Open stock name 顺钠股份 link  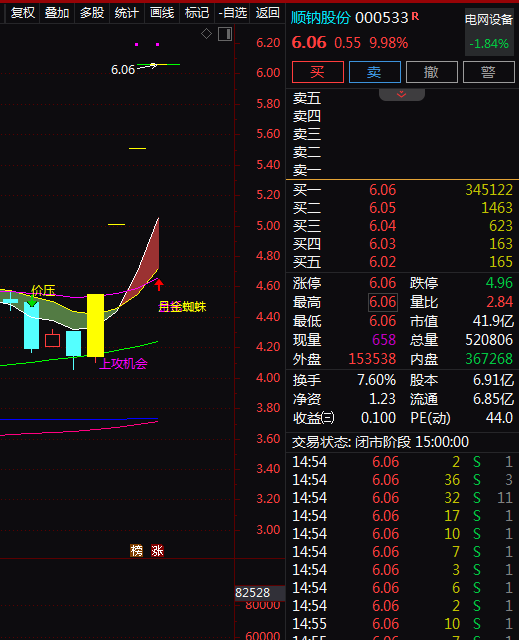tap(321, 18)
